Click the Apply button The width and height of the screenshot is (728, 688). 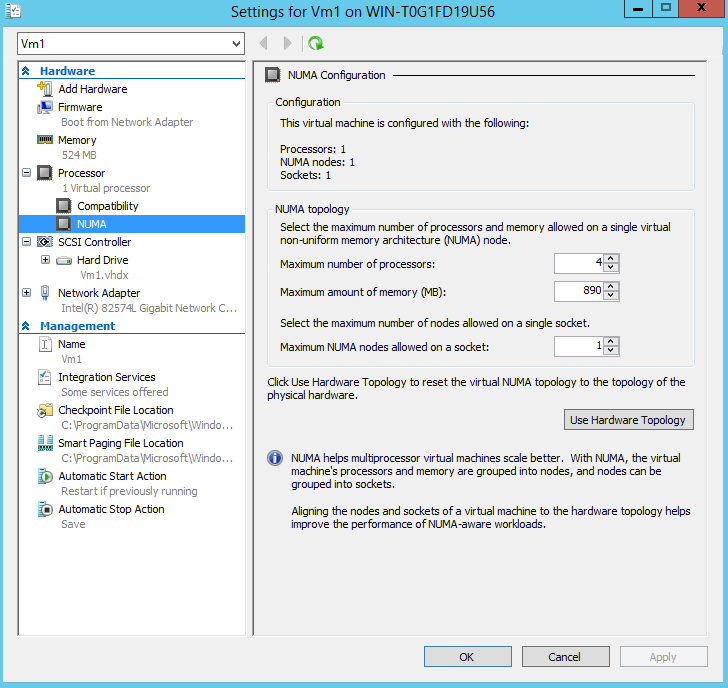point(663,656)
